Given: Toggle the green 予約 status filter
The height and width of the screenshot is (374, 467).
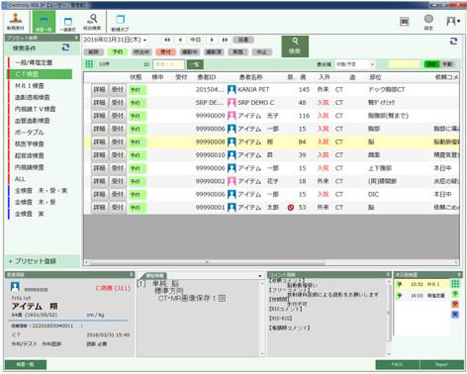Looking at the screenshot, I should [118, 52].
